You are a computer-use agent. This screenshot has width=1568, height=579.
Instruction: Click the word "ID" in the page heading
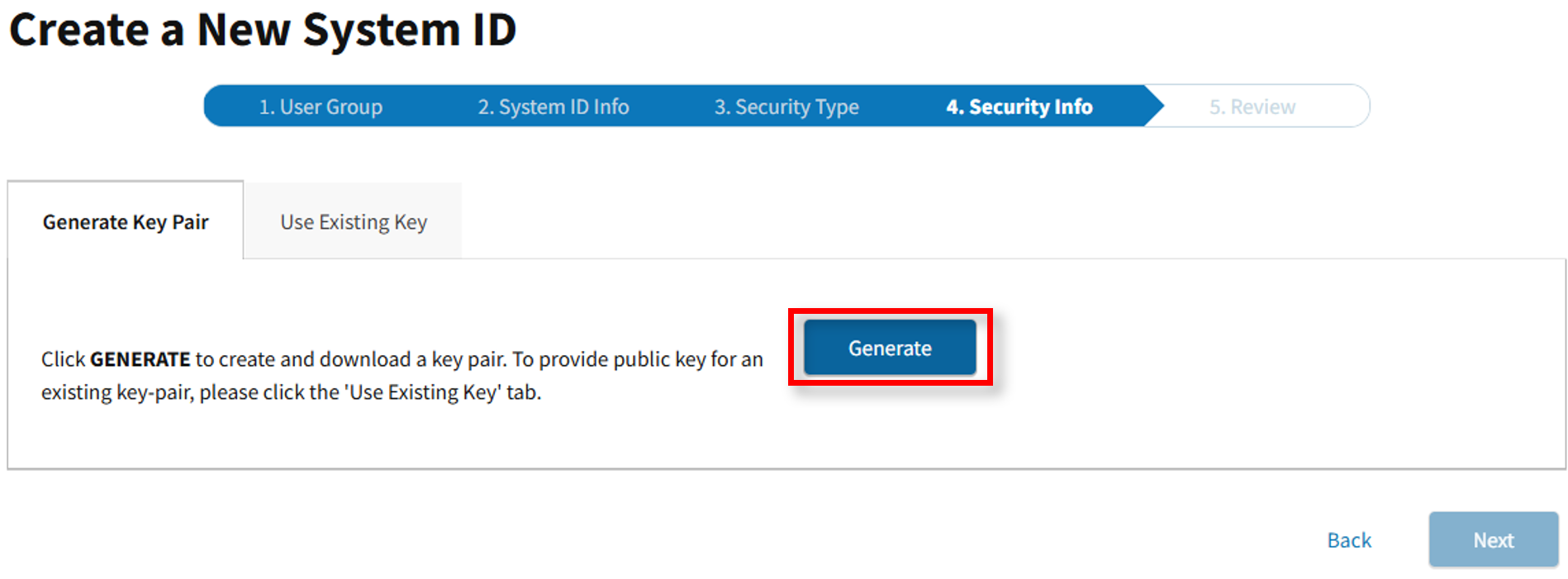494,31
